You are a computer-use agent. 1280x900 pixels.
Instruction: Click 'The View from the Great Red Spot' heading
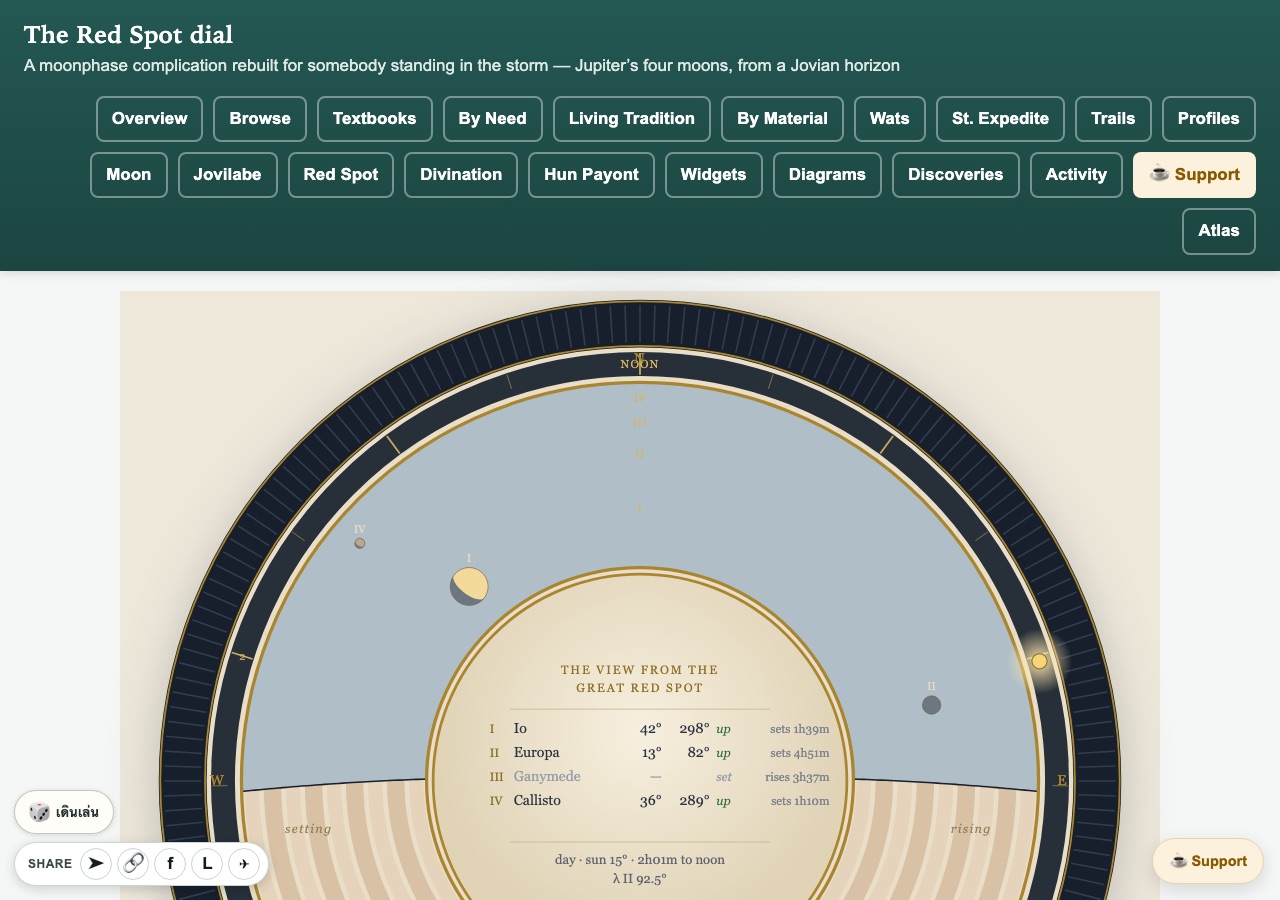pyautogui.click(x=639, y=679)
